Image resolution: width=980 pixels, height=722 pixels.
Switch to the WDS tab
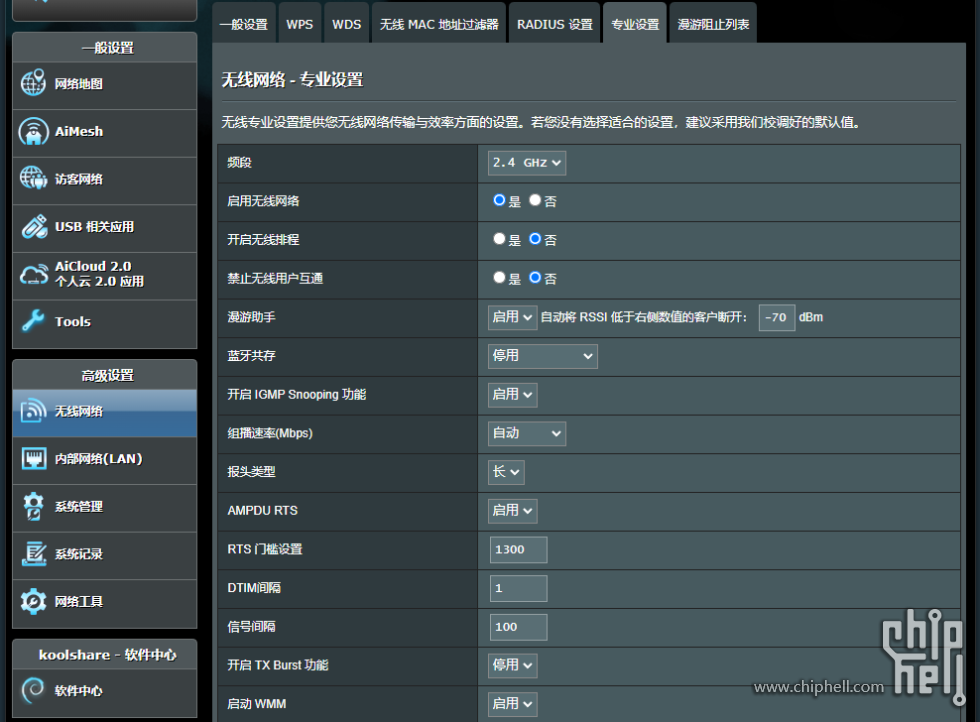tap(346, 24)
